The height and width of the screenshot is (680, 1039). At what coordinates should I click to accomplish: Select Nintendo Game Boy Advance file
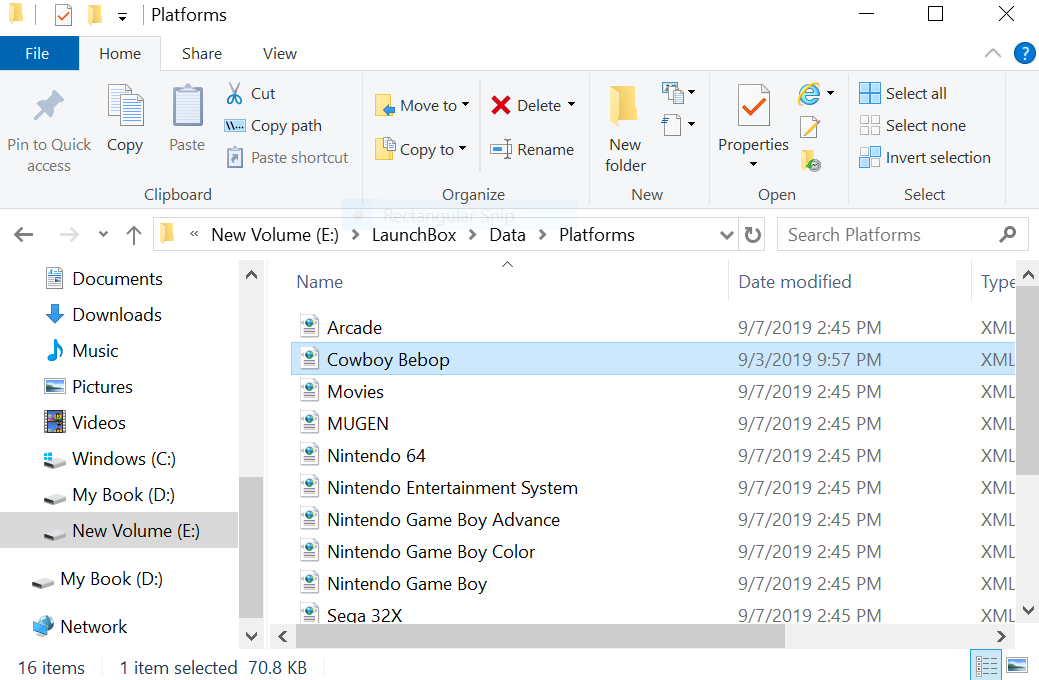coord(653,520)
